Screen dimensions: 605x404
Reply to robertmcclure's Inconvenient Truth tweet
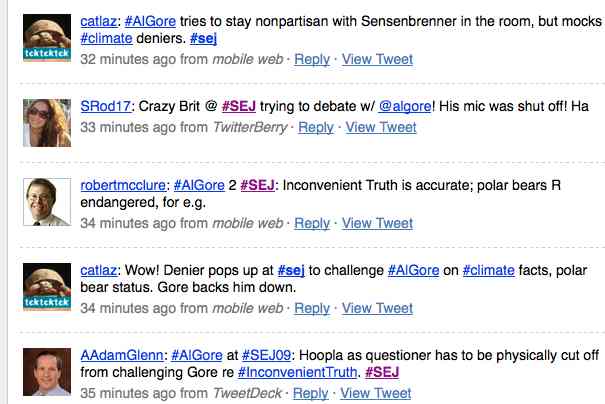[312, 223]
